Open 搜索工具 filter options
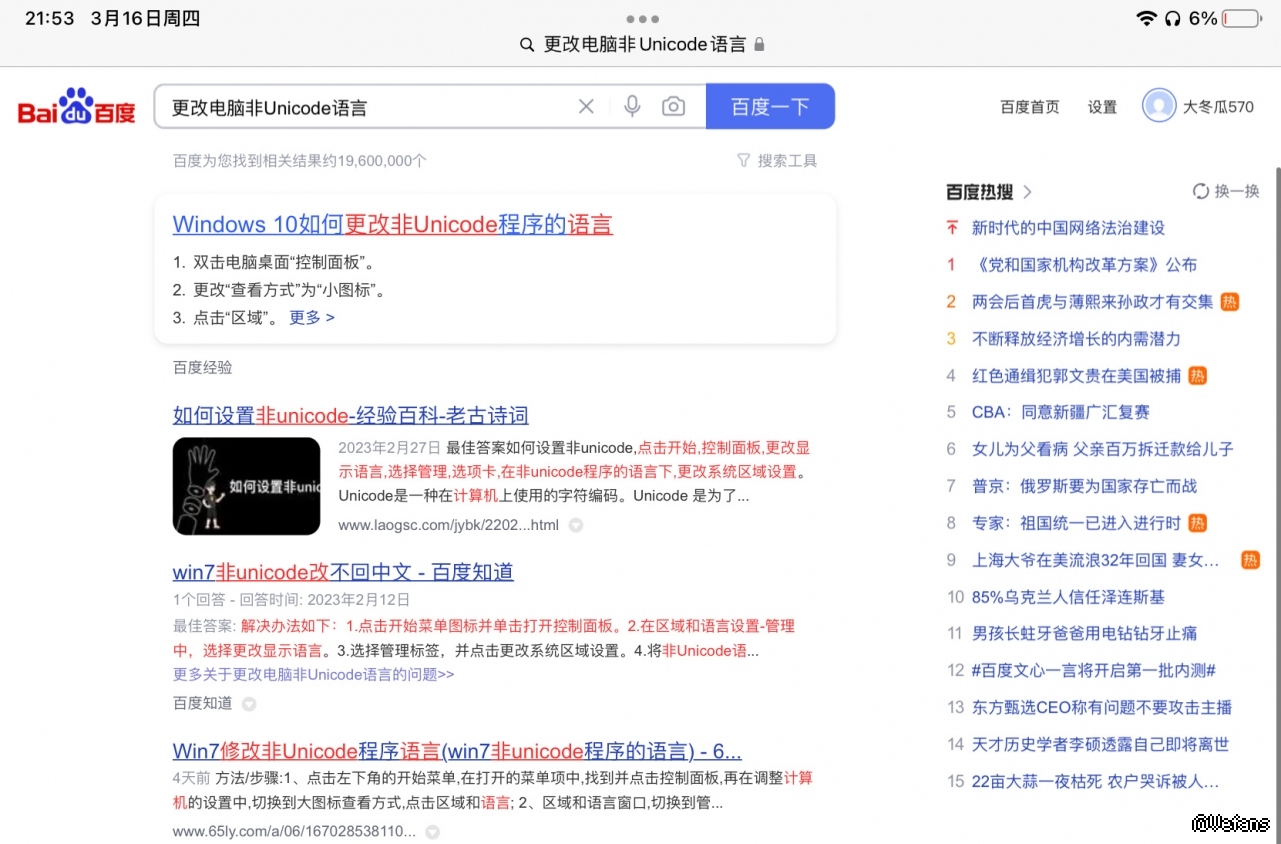The height and width of the screenshot is (844, 1281). coord(777,160)
